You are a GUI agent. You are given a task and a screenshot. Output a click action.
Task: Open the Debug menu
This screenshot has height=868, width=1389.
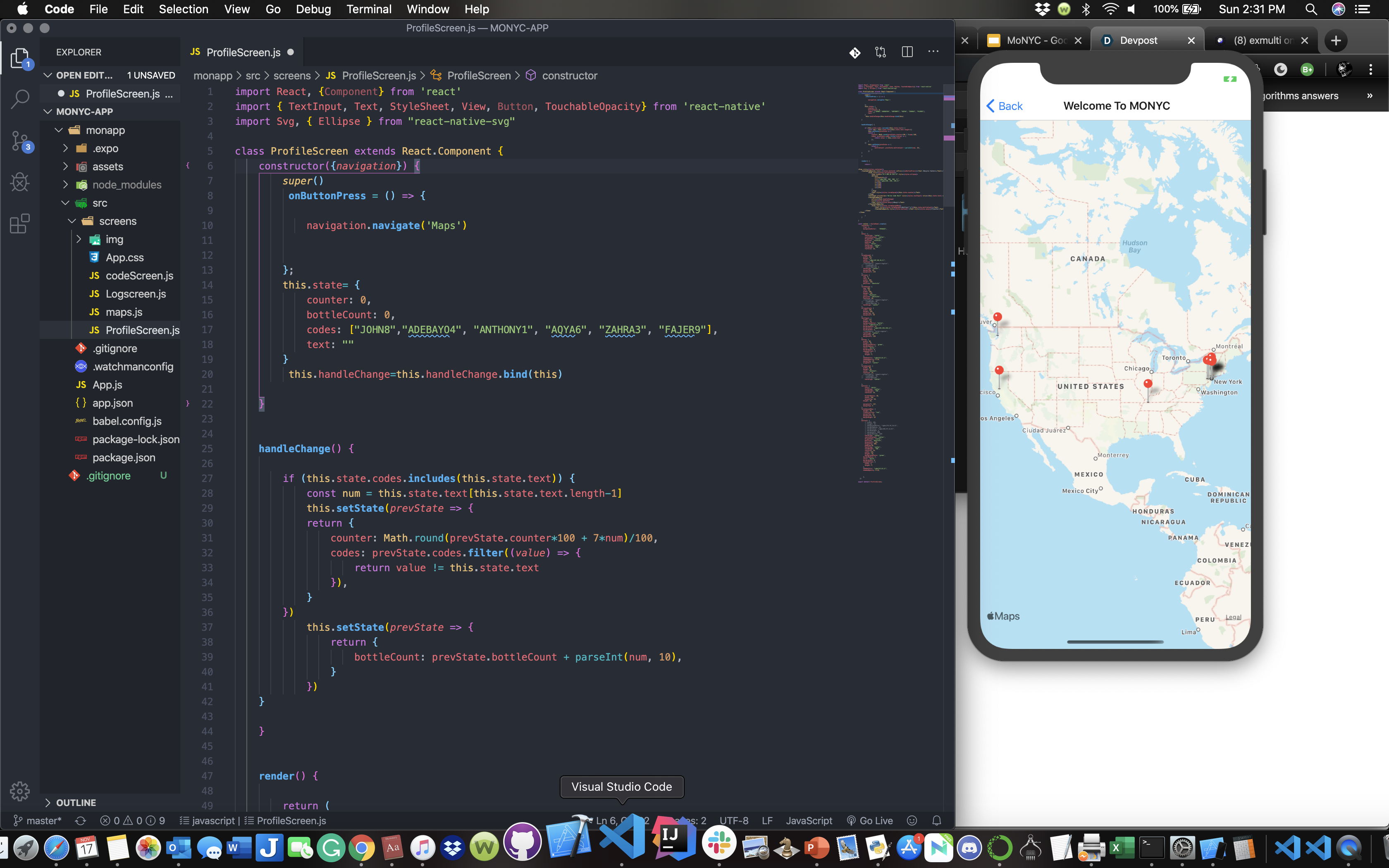[x=313, y=9]
